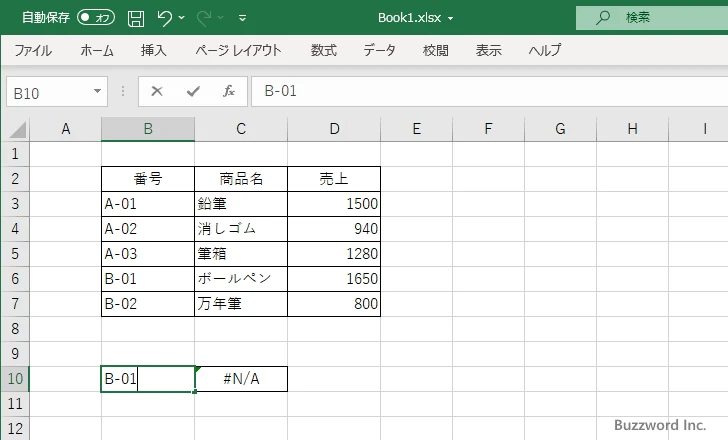Click cell containing 鉛筆
Image resolution: width=728 pixels, height=440 pixels.
point(241,204)
